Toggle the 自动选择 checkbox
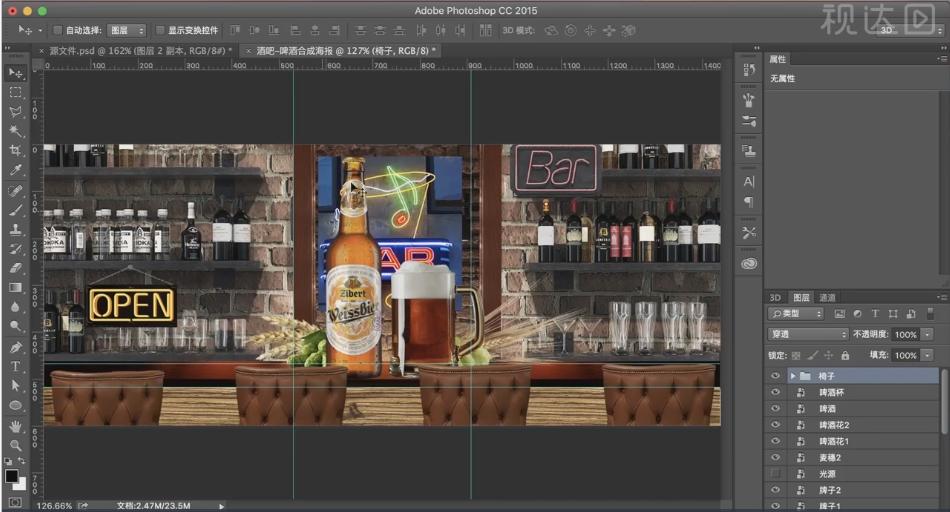 click(x=58, y=30)
